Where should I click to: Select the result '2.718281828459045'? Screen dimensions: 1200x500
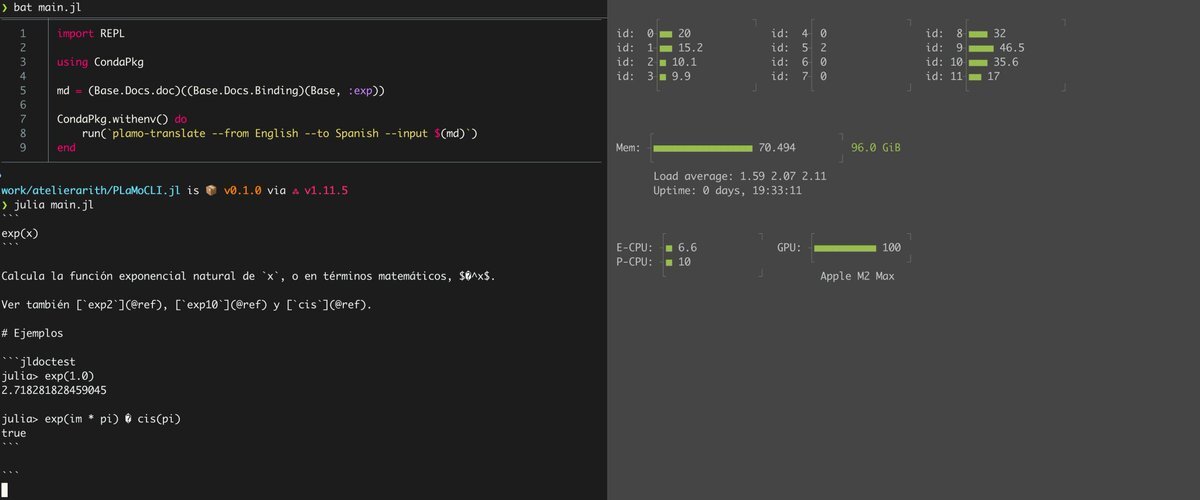click(54, 390)
